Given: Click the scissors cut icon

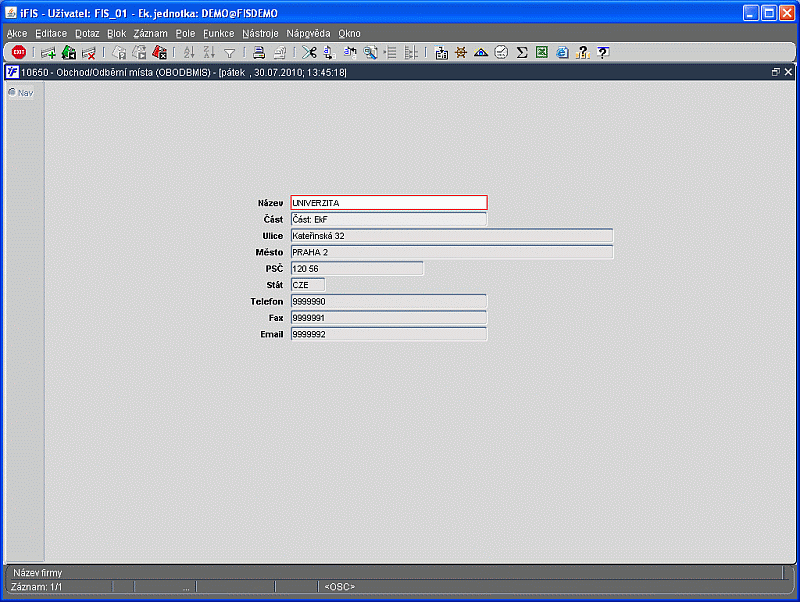Looking at the screenshot, I should [x=309, y=52].
